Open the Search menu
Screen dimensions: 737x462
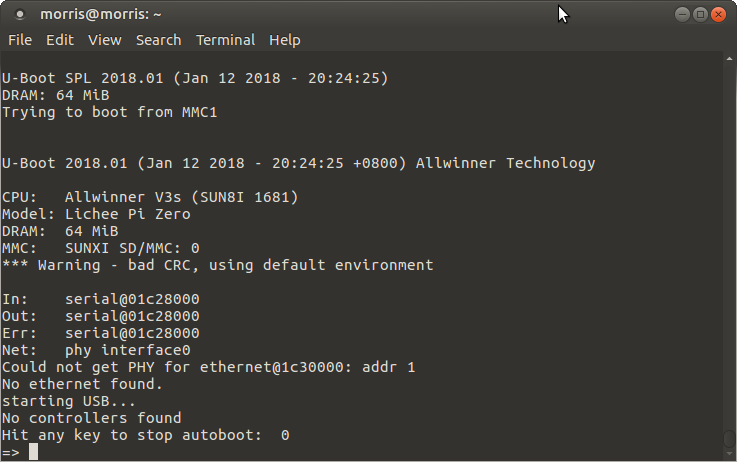click(158, 40)
